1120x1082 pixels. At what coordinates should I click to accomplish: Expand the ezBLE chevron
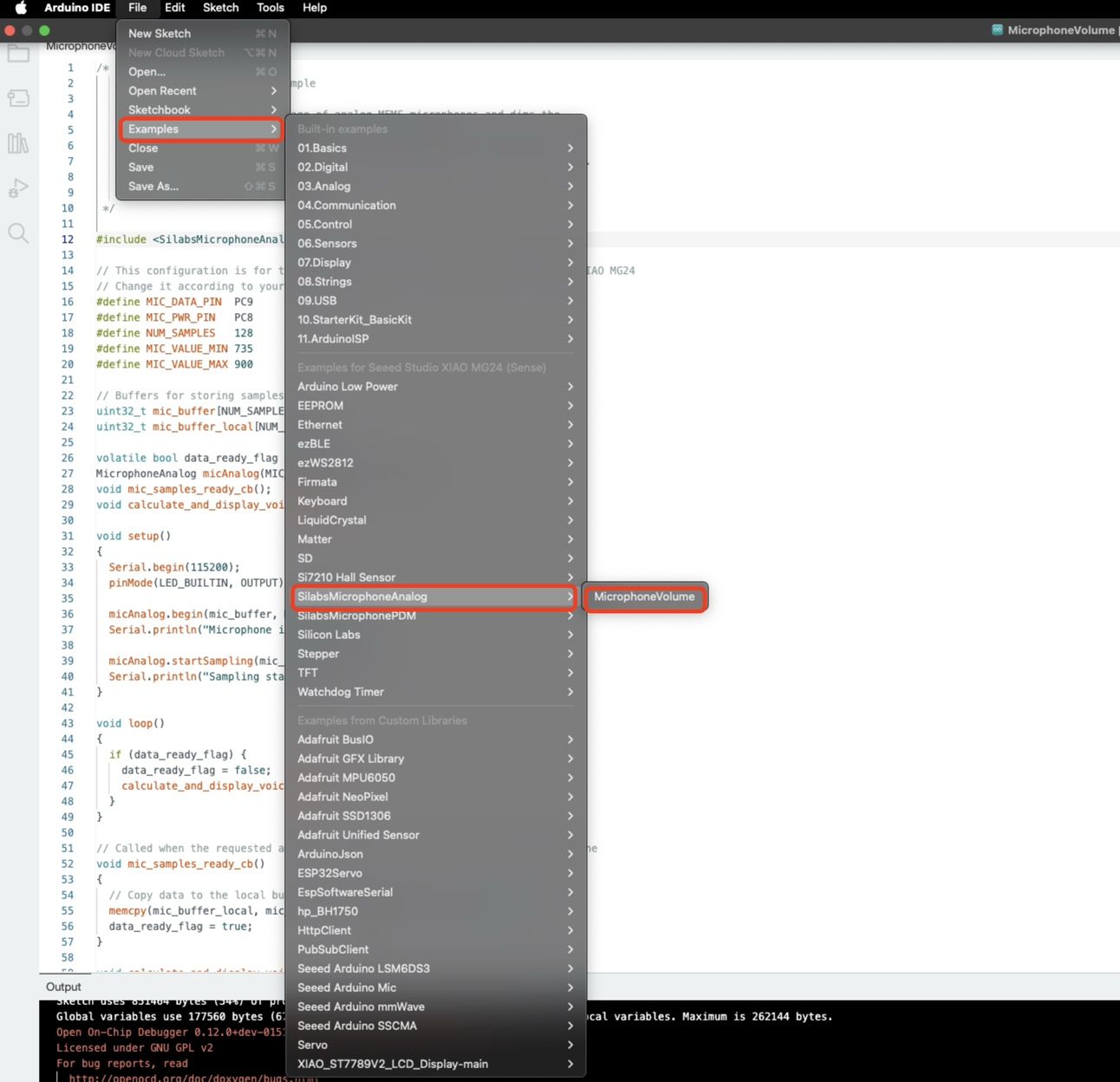point(570,444)
